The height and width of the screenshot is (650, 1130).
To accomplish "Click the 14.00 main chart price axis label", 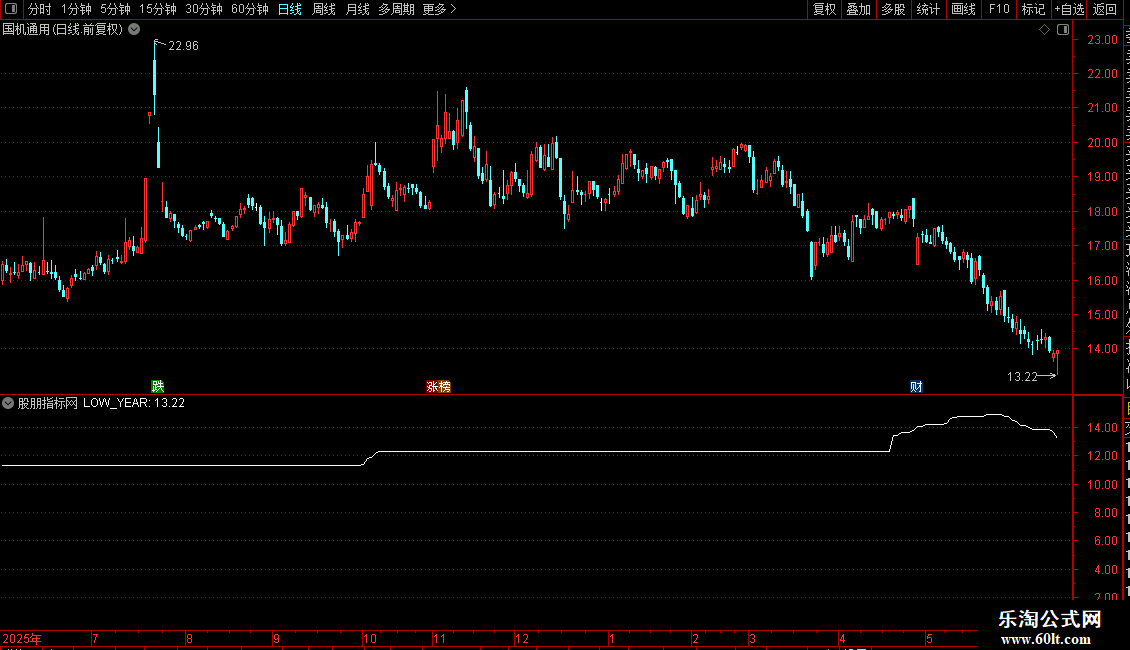I will click(1103, 349).
